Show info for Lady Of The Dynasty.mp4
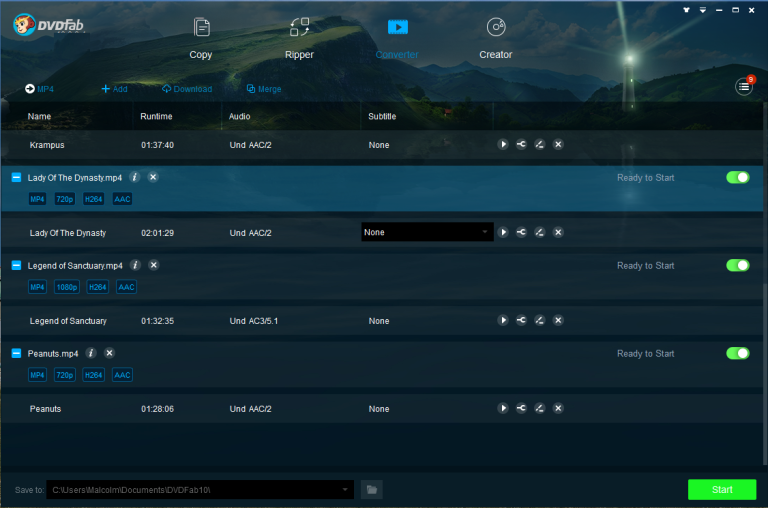The image size is (768, 508). click(x=135, y=177)
